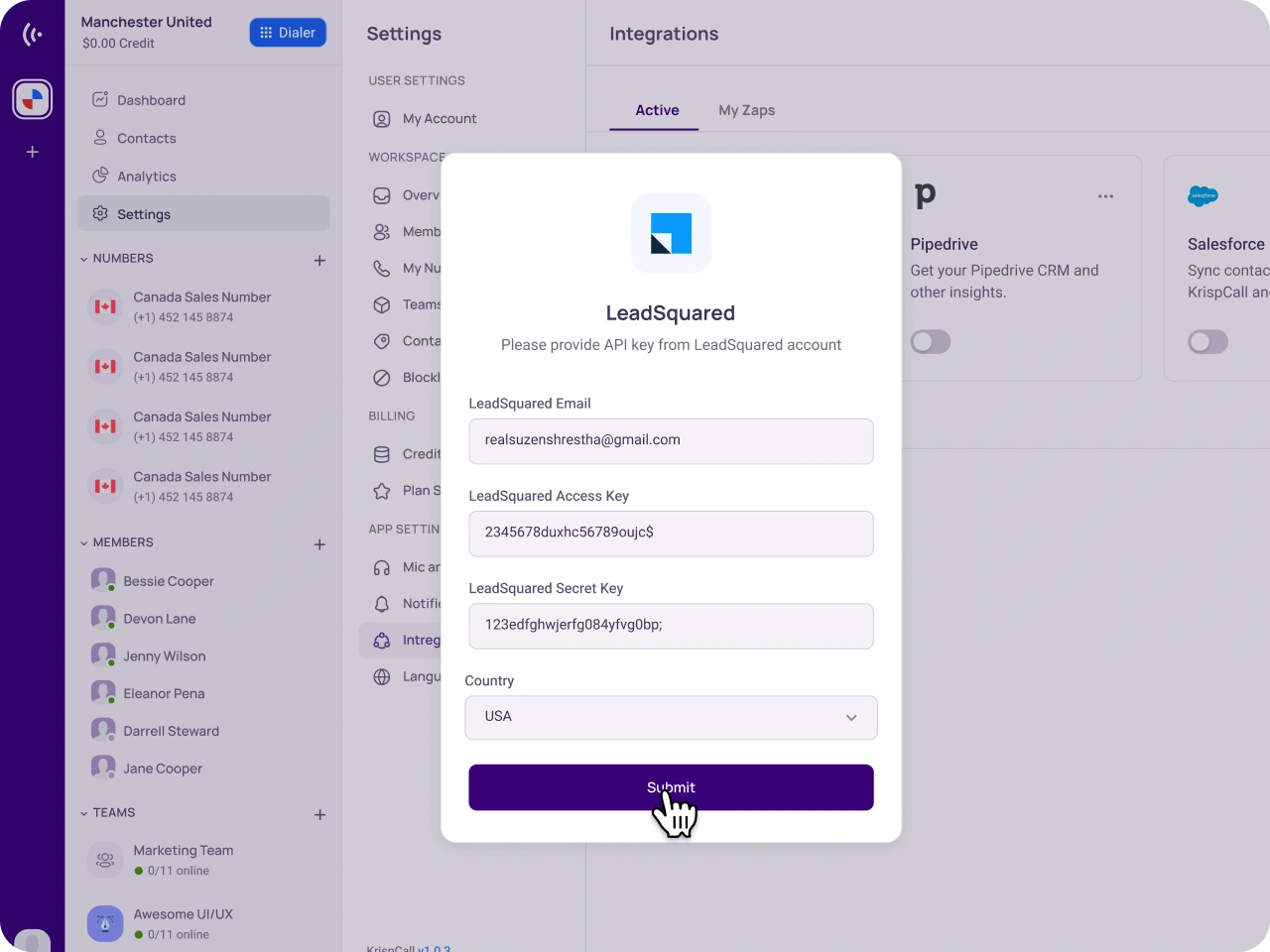
Task: Switch to the Active tab
Action: pyautogui.click(x=657, y=110)
